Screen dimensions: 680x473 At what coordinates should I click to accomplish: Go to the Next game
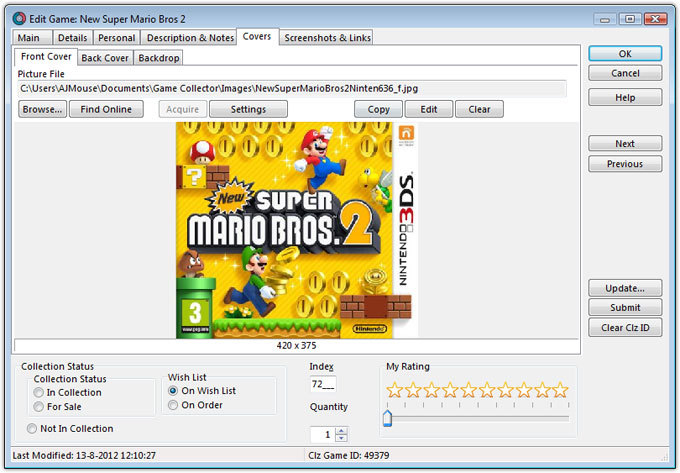tap(625, 144)
